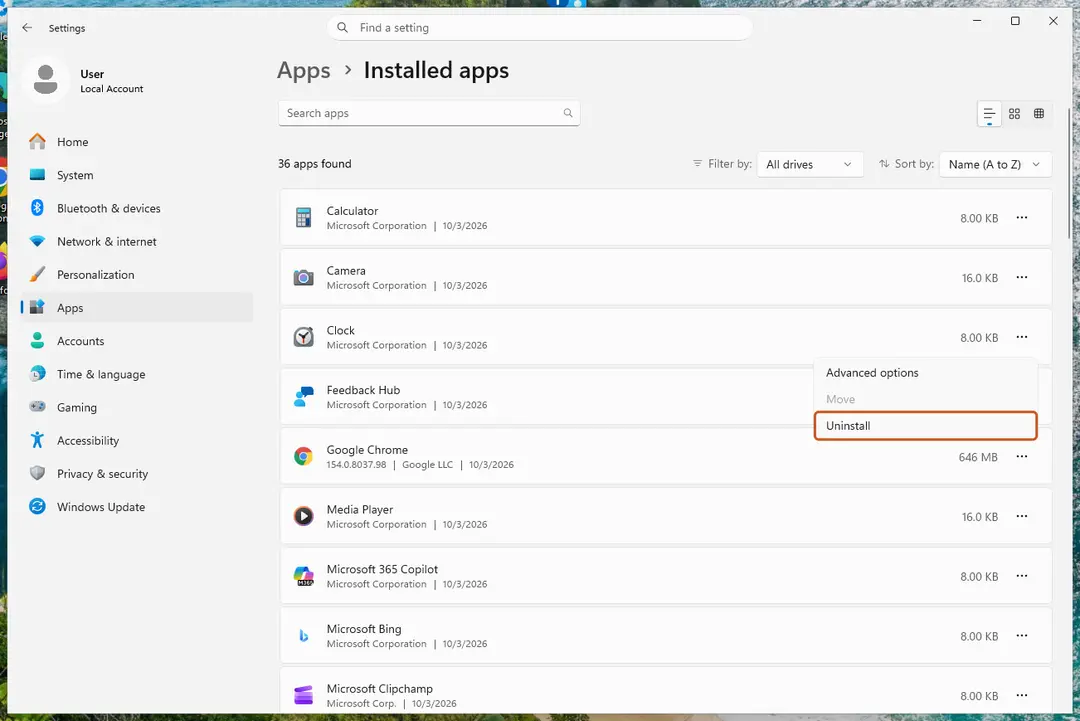Select Apps in the sidebar

pos(136,308)
